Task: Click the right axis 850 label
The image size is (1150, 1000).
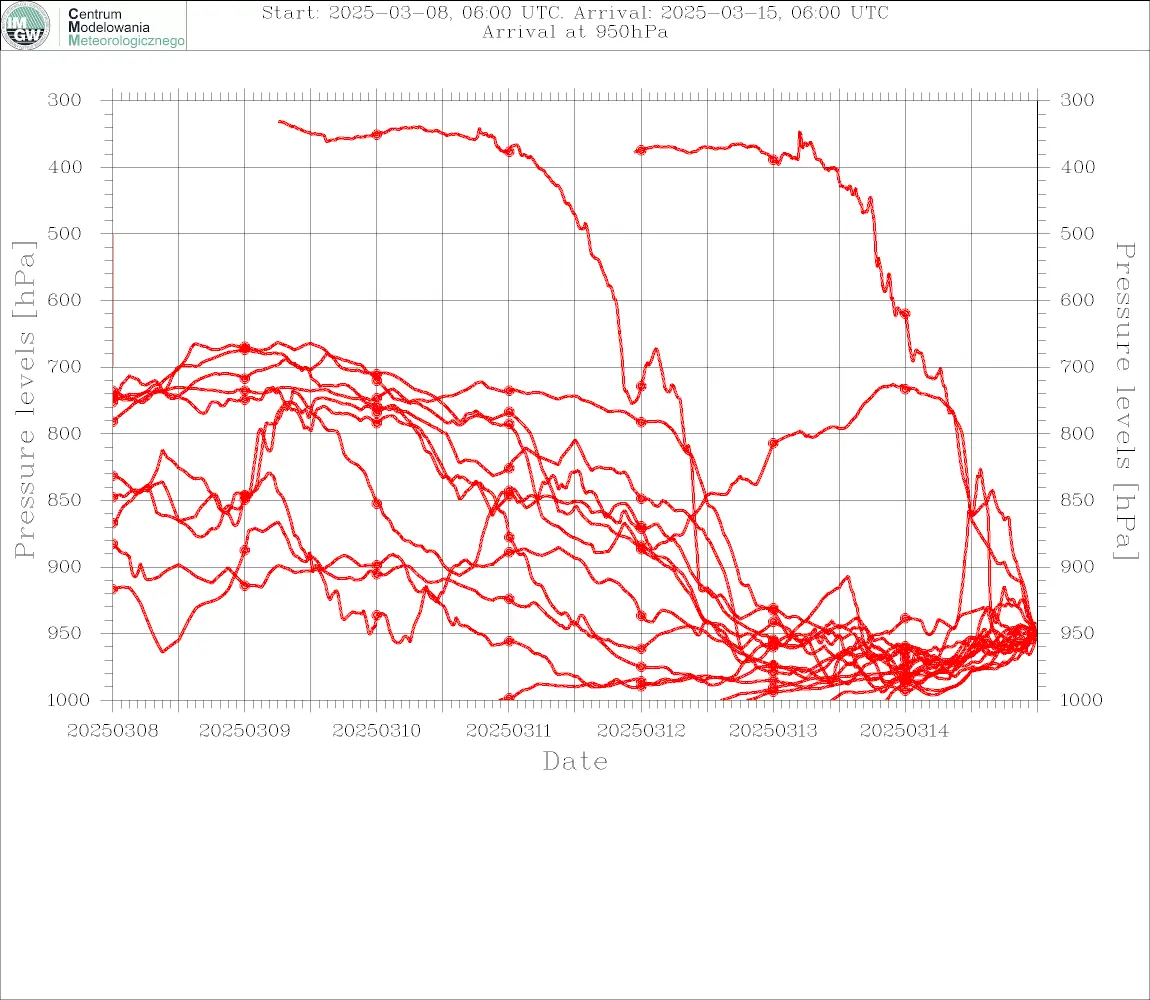Action: (x=1077, y=500)
